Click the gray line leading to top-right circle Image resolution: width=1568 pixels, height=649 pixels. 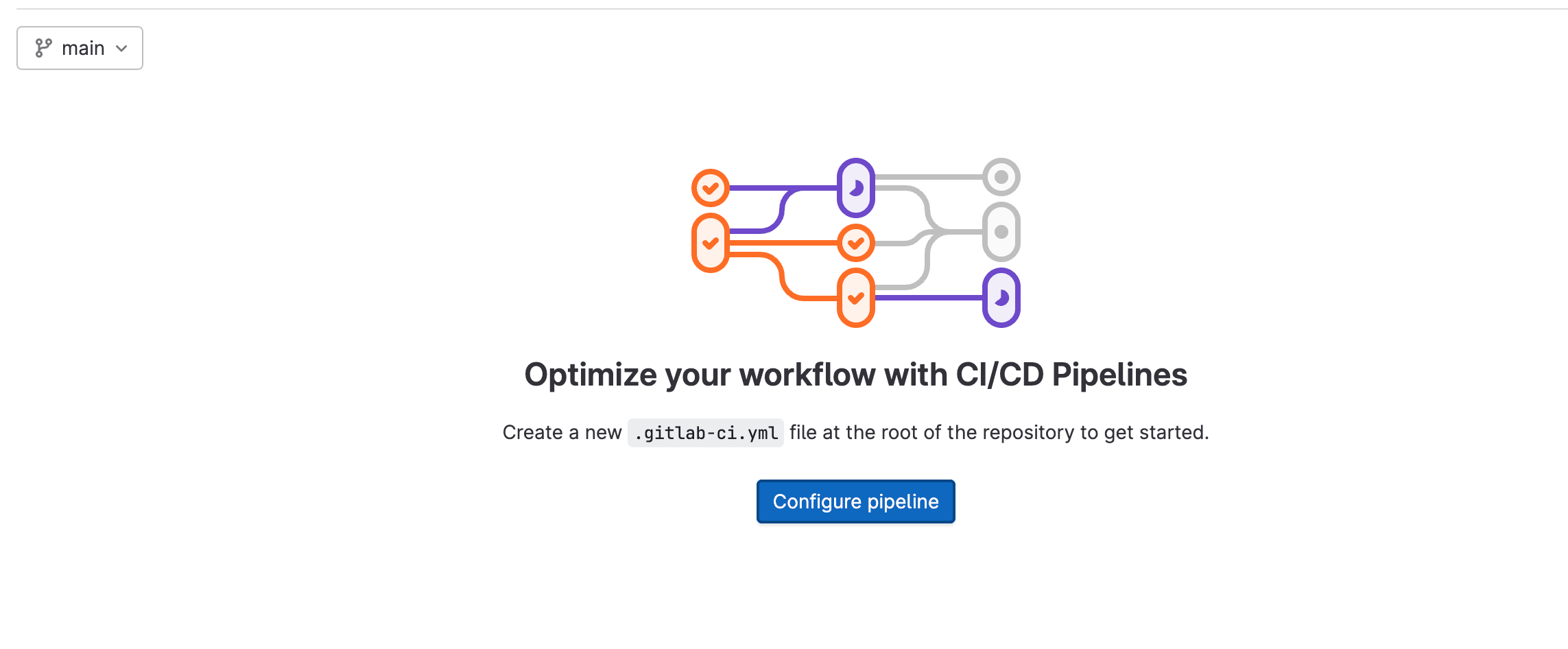click(929, 177)
